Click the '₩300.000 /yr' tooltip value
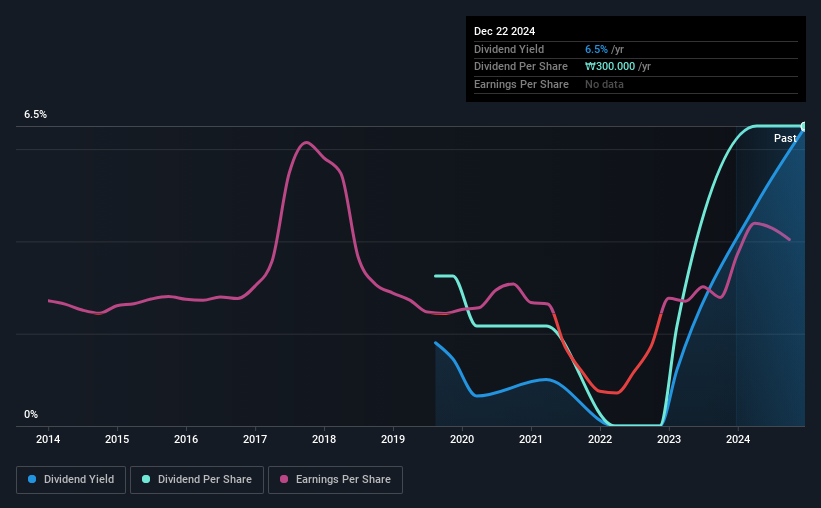Screen dimensions: 821x508 click(618, 67)
